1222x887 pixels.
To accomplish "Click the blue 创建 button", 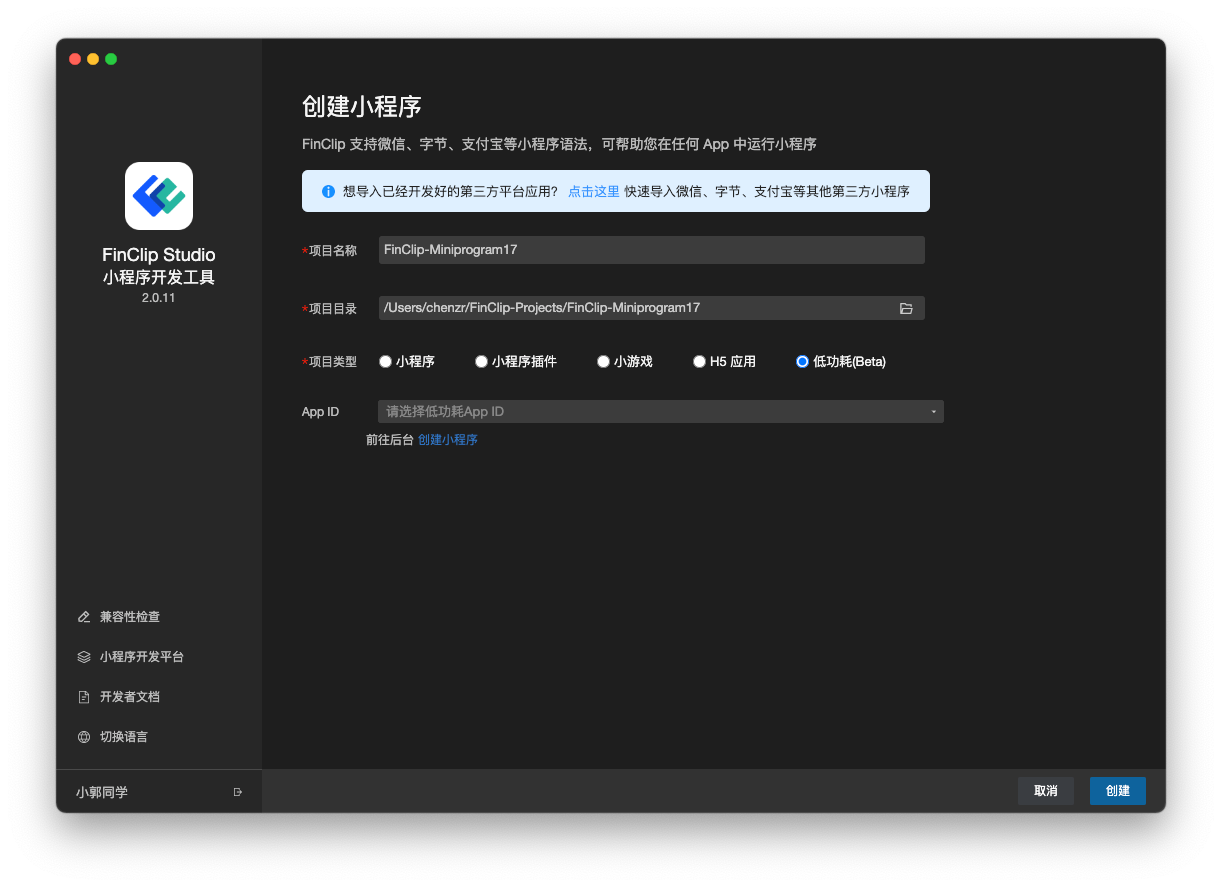I will 1117,791.
